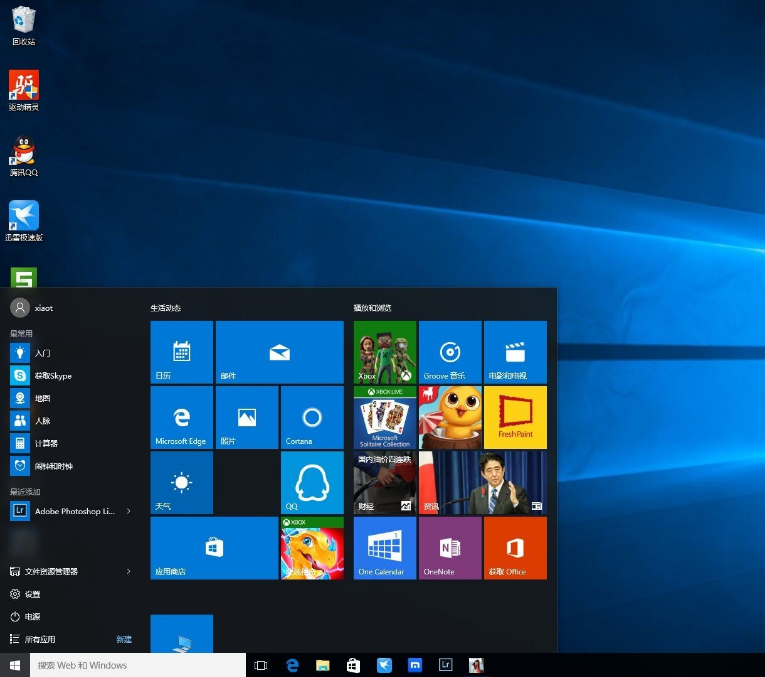Open People (人脉) in most used list
The width and height of the screenshot is (765, 677).
(x=71, y=420)
